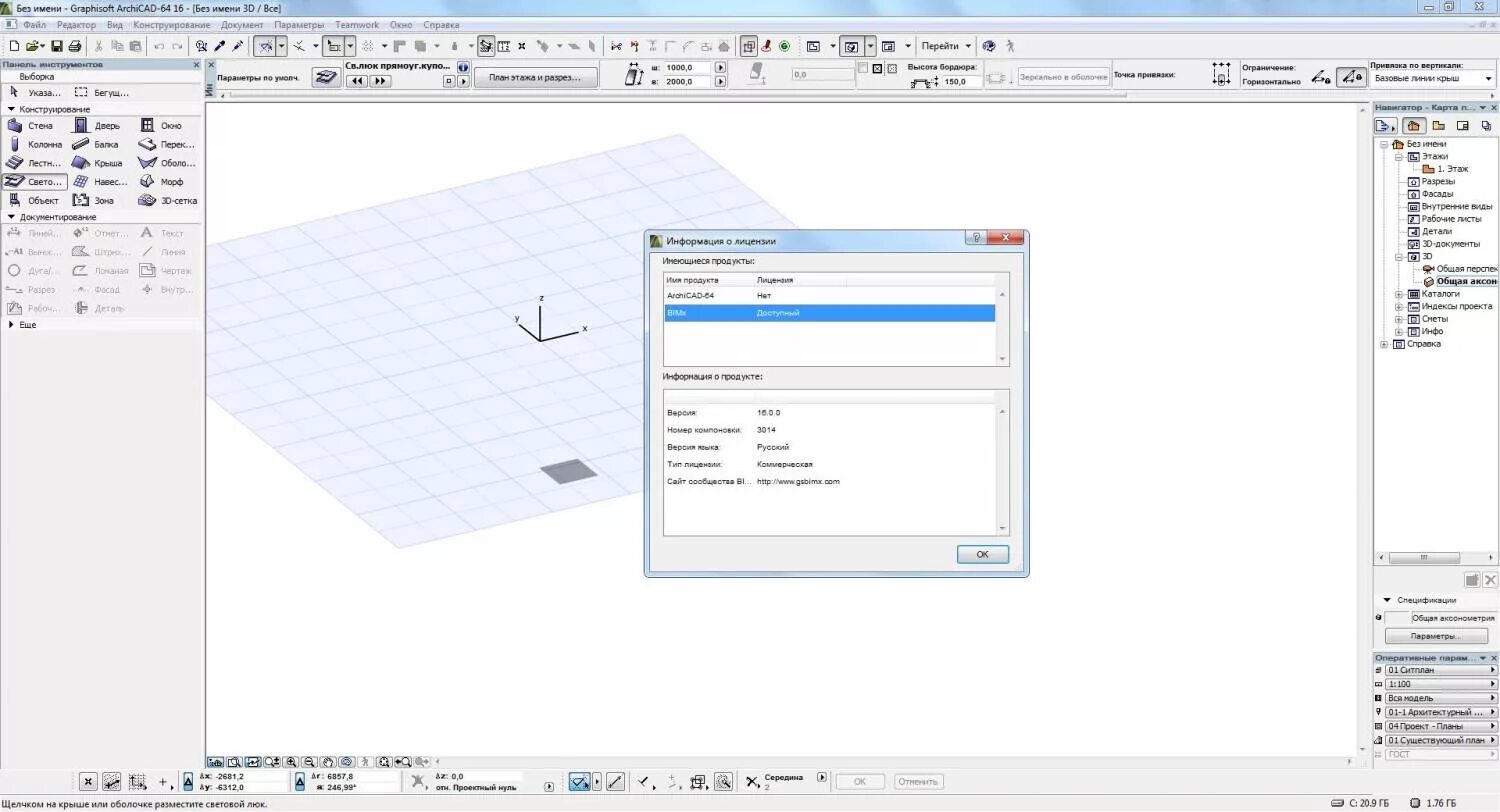Click the zoom out magnifier below viewport
This screenshot has height=812, width=1500.
coord(310,762)
